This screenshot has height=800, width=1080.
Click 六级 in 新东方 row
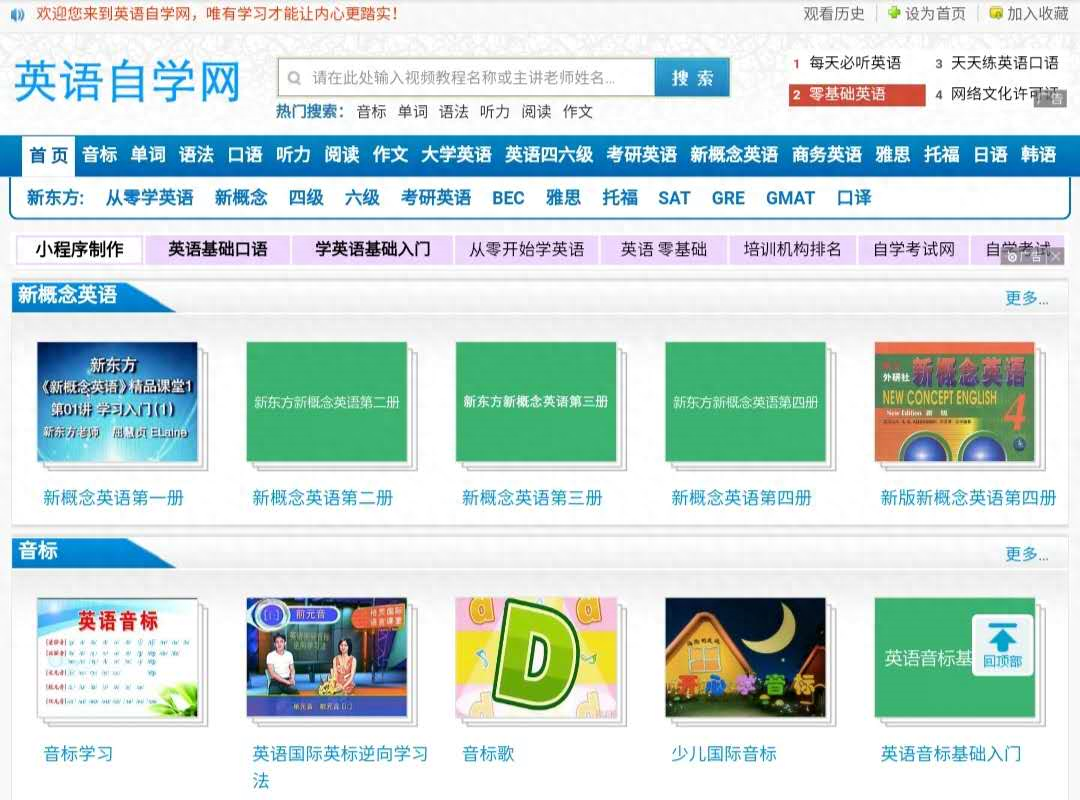click(x=362, y=198)
